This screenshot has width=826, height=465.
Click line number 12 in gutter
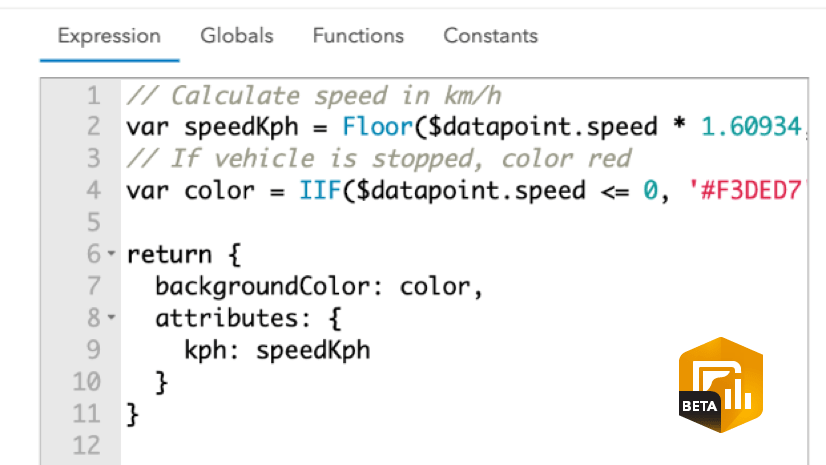point(87,444)
